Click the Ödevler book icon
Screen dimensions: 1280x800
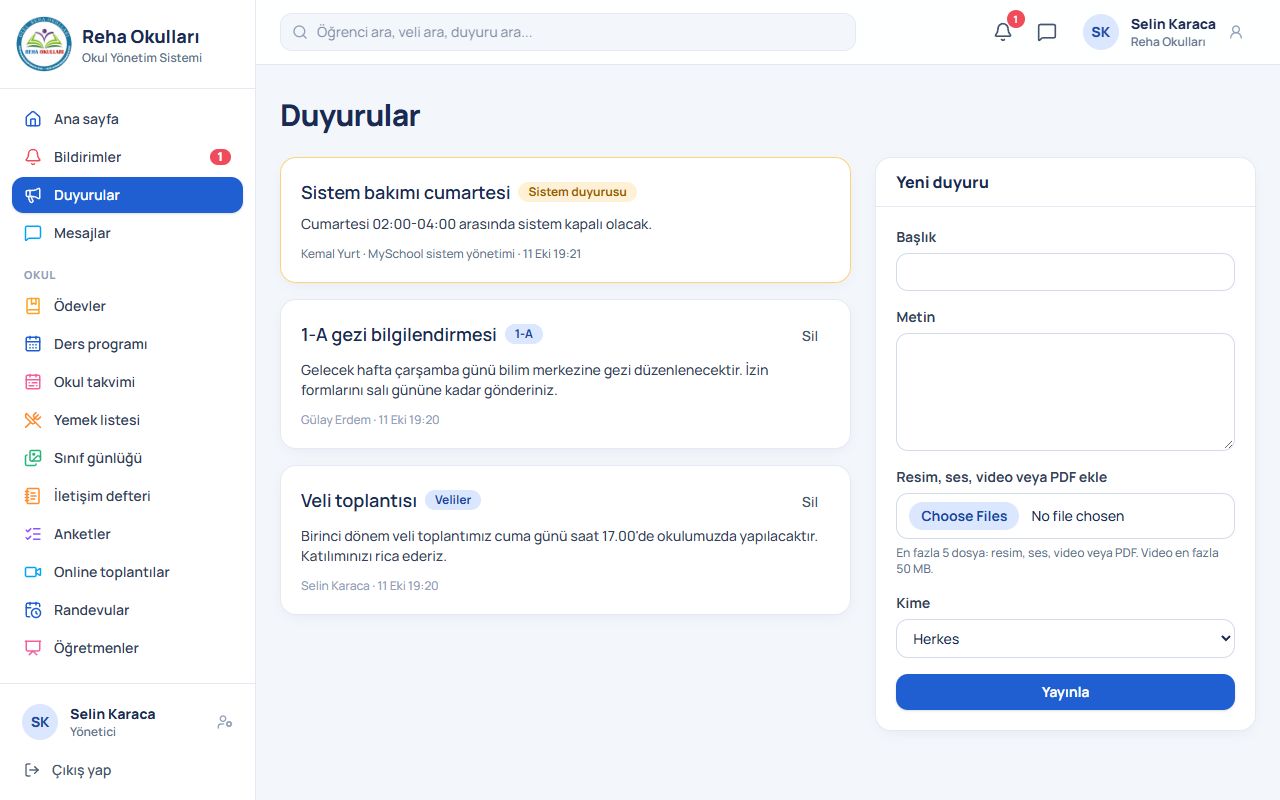[x=33, y=306]
